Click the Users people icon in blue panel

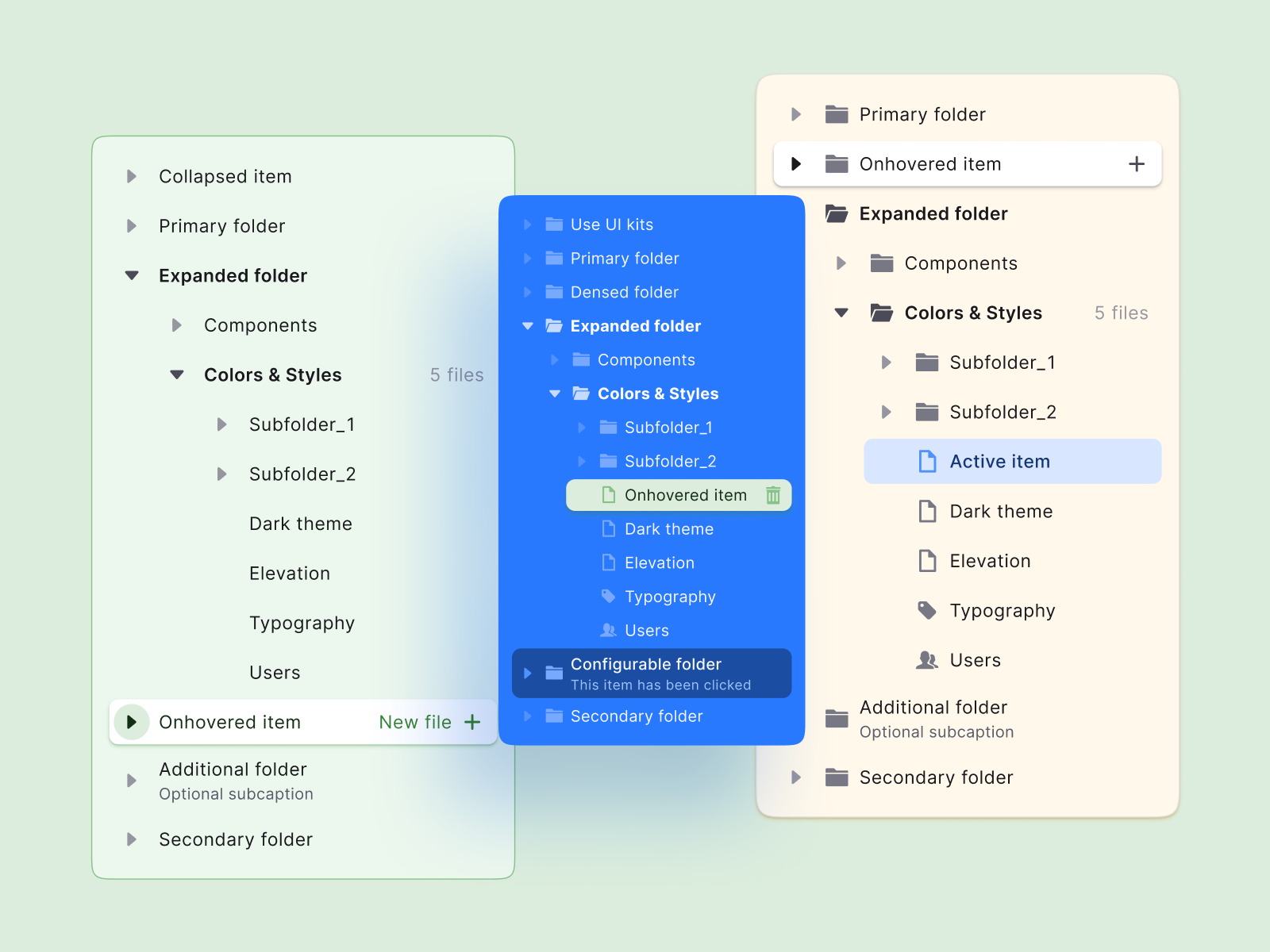click(609, 630)
